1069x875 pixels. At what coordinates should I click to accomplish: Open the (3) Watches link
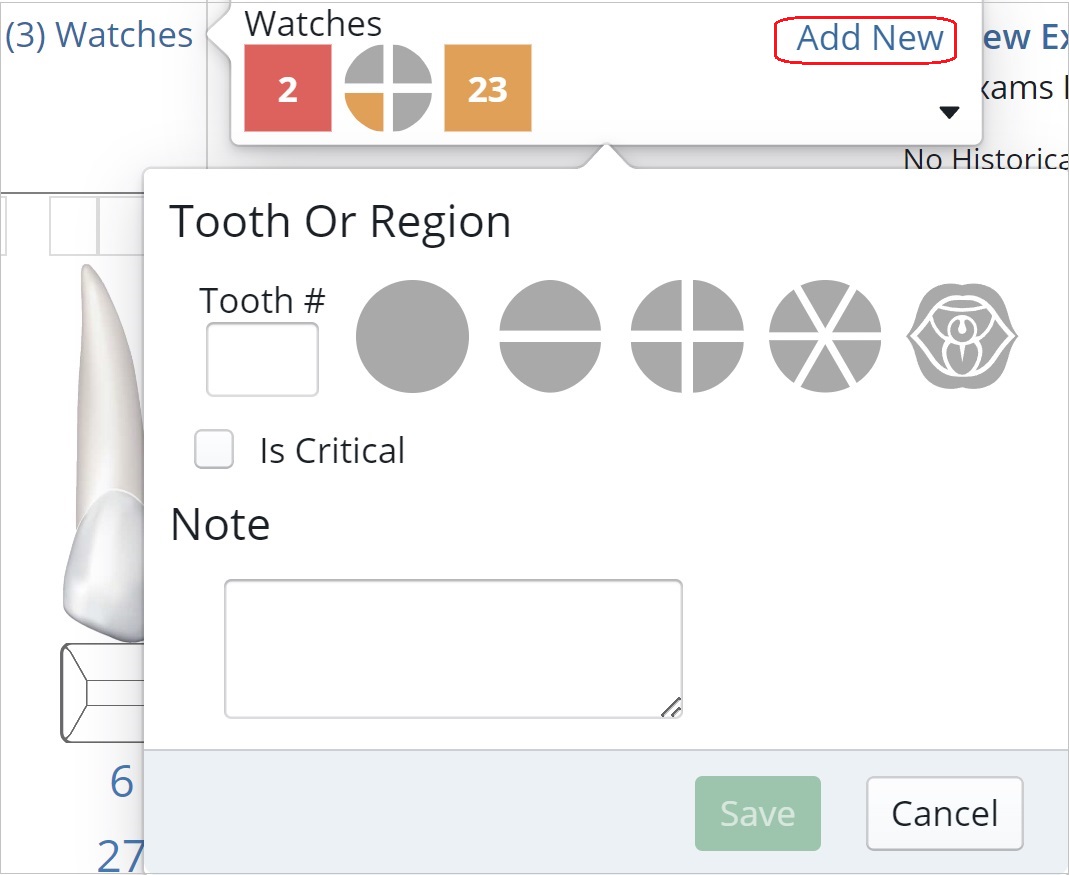pyautogui.click(x=99, y=35)
